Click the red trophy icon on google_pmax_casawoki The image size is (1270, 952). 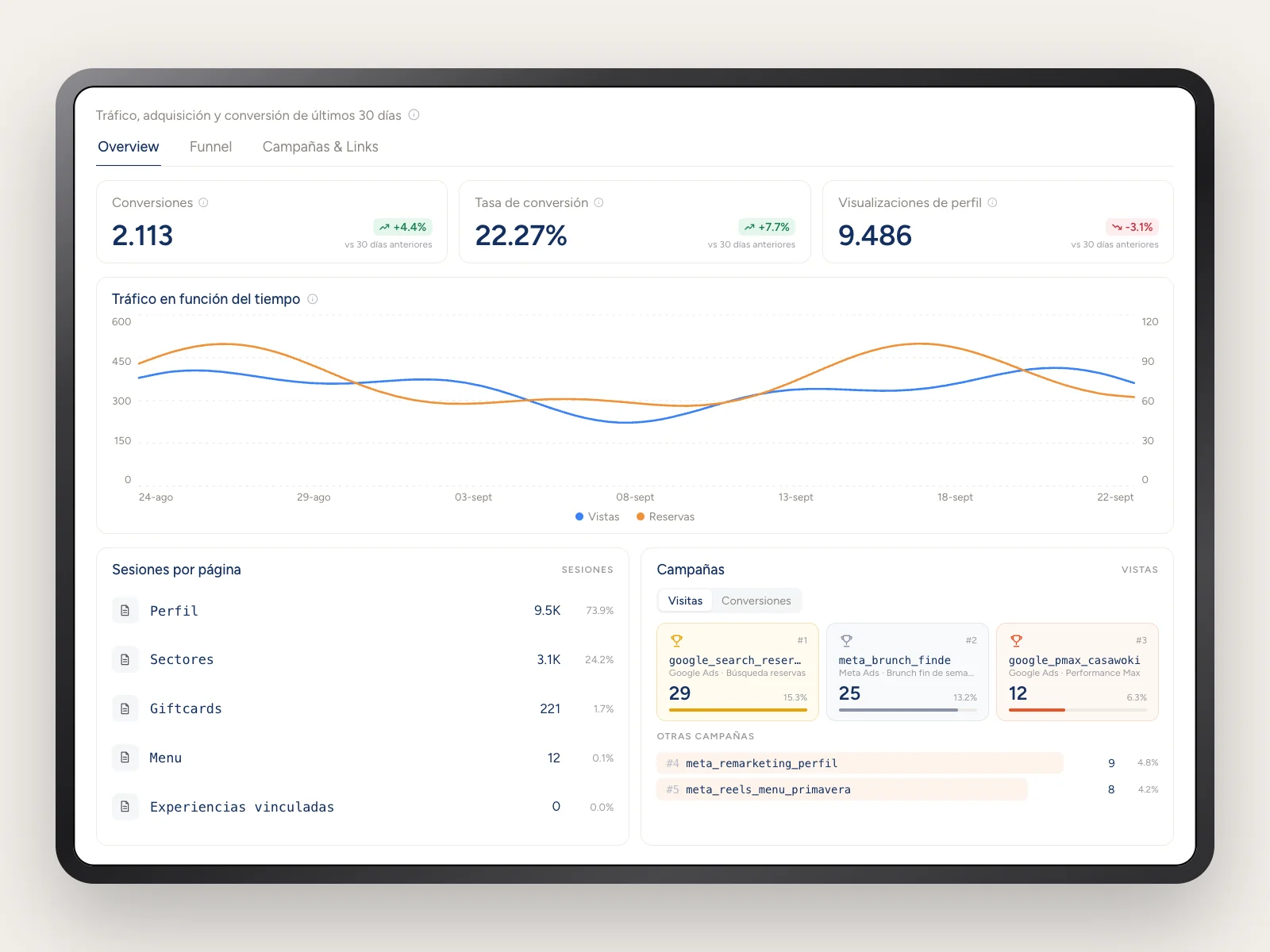1017,641
